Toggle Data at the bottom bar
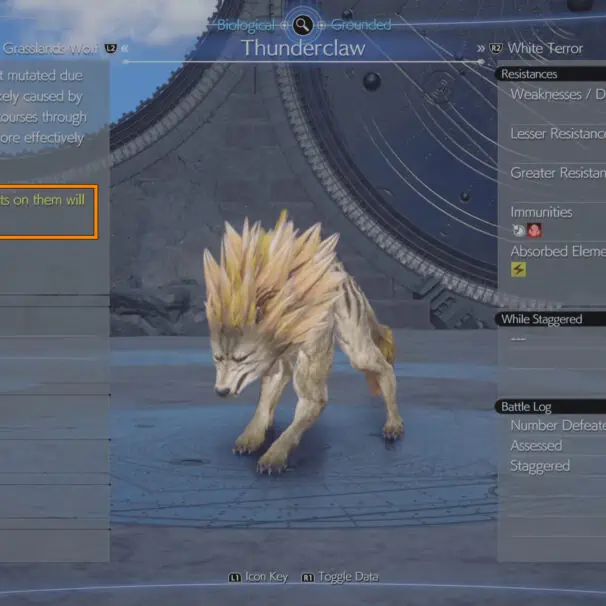Viewport: 606px width, 606px height. tap(348, 577)
